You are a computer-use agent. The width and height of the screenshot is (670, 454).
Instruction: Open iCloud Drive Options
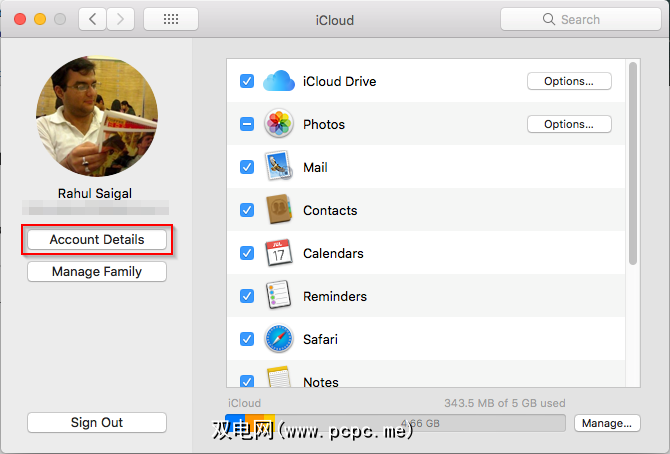569,81
